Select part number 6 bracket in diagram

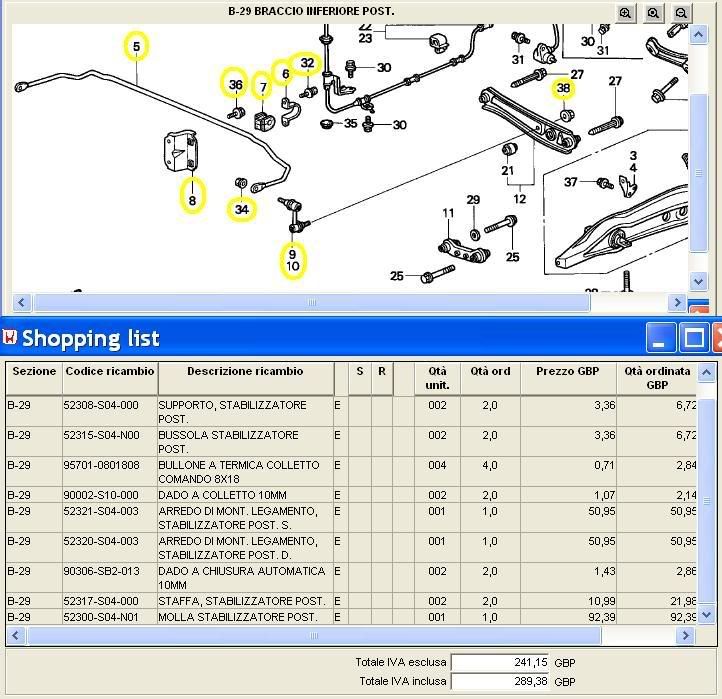(x=285, y=74)
